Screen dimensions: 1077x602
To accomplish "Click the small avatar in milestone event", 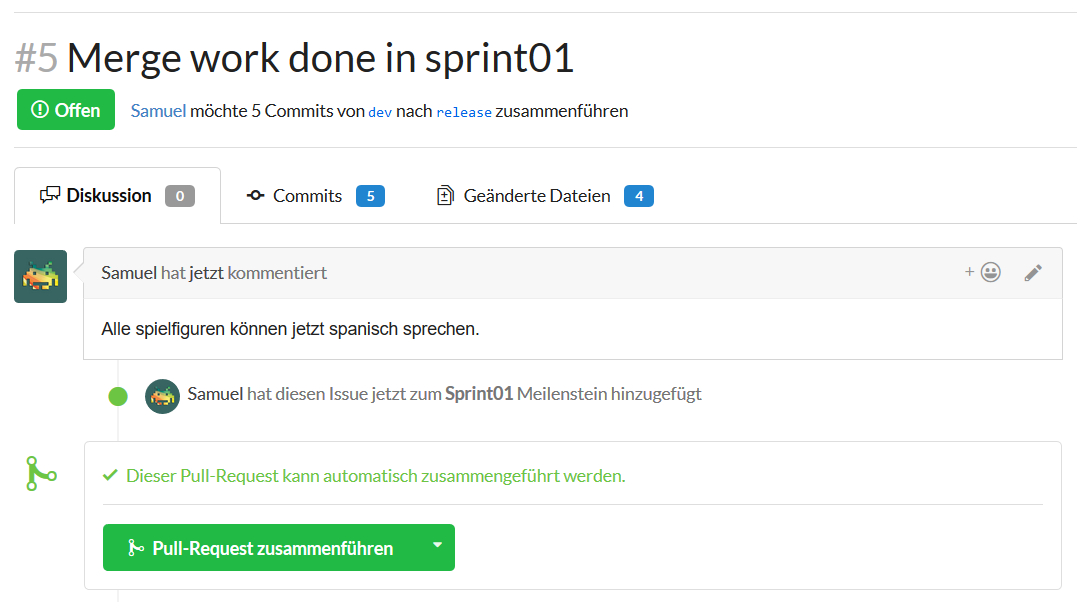I will click(162, 396).
